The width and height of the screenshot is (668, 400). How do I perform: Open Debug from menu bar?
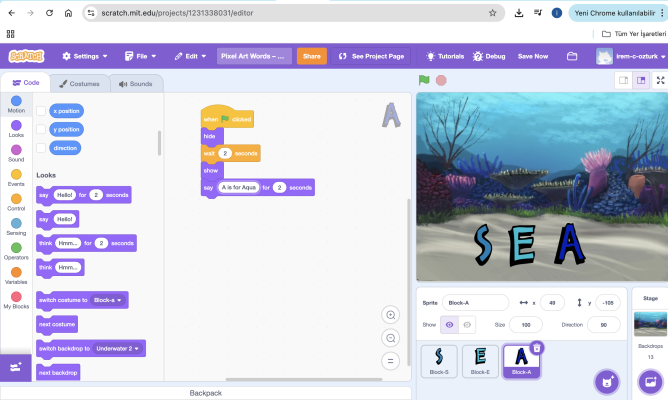(x=489, y=56)
